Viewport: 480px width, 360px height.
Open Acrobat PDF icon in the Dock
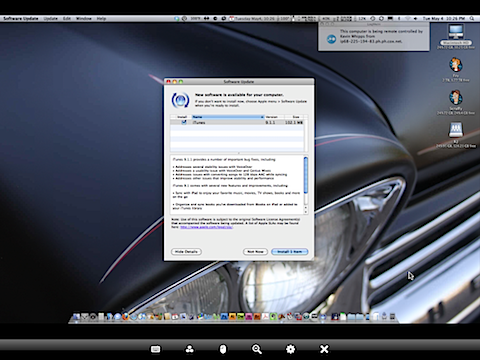pyautogui.click(x=265, y=316)
